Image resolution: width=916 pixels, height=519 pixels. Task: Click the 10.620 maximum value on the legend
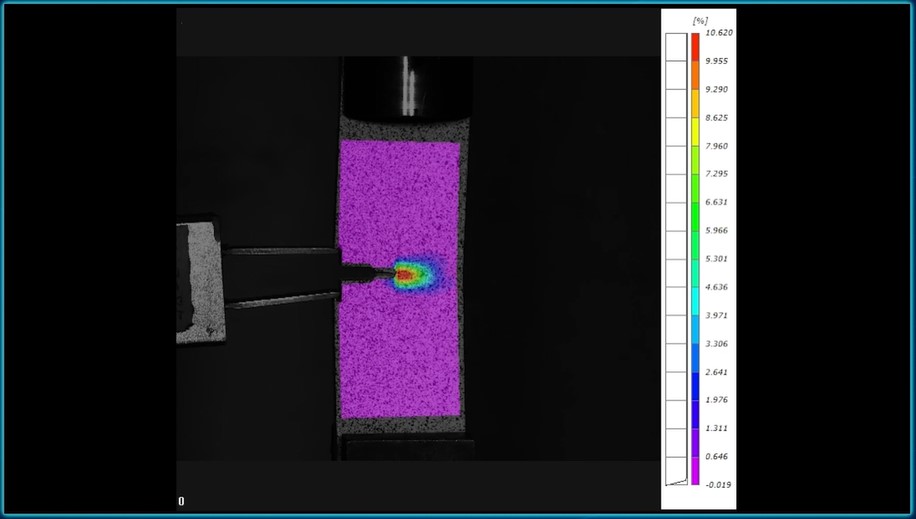point(718,33)
